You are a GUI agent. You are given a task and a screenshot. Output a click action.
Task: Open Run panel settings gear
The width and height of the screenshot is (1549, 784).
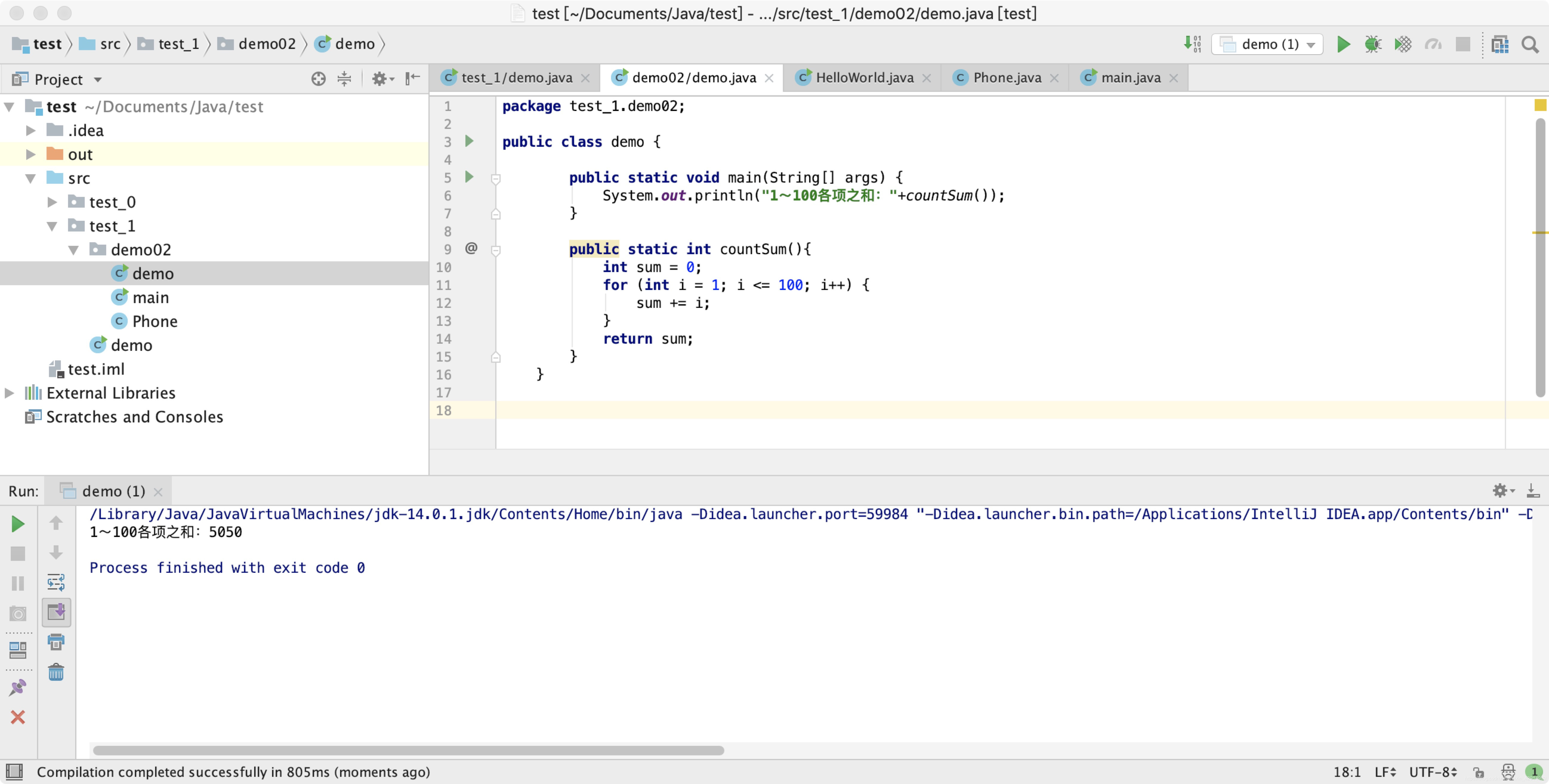point(1503,491)
